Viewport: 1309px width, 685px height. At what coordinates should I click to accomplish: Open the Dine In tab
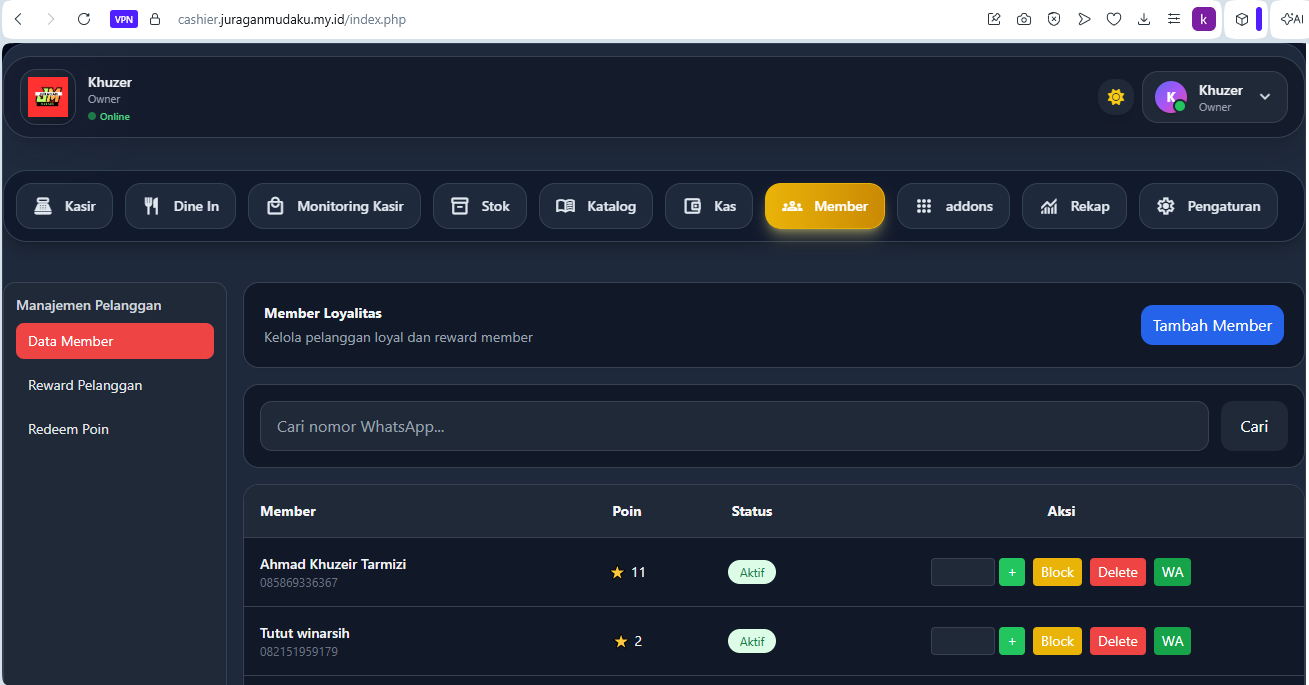pyautogui.click(x=181, y=206)
